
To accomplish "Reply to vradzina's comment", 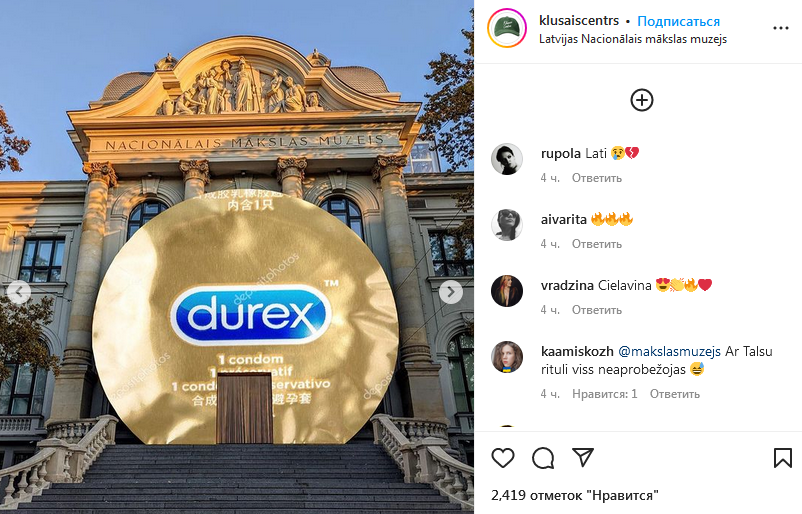I will (597, 310).
